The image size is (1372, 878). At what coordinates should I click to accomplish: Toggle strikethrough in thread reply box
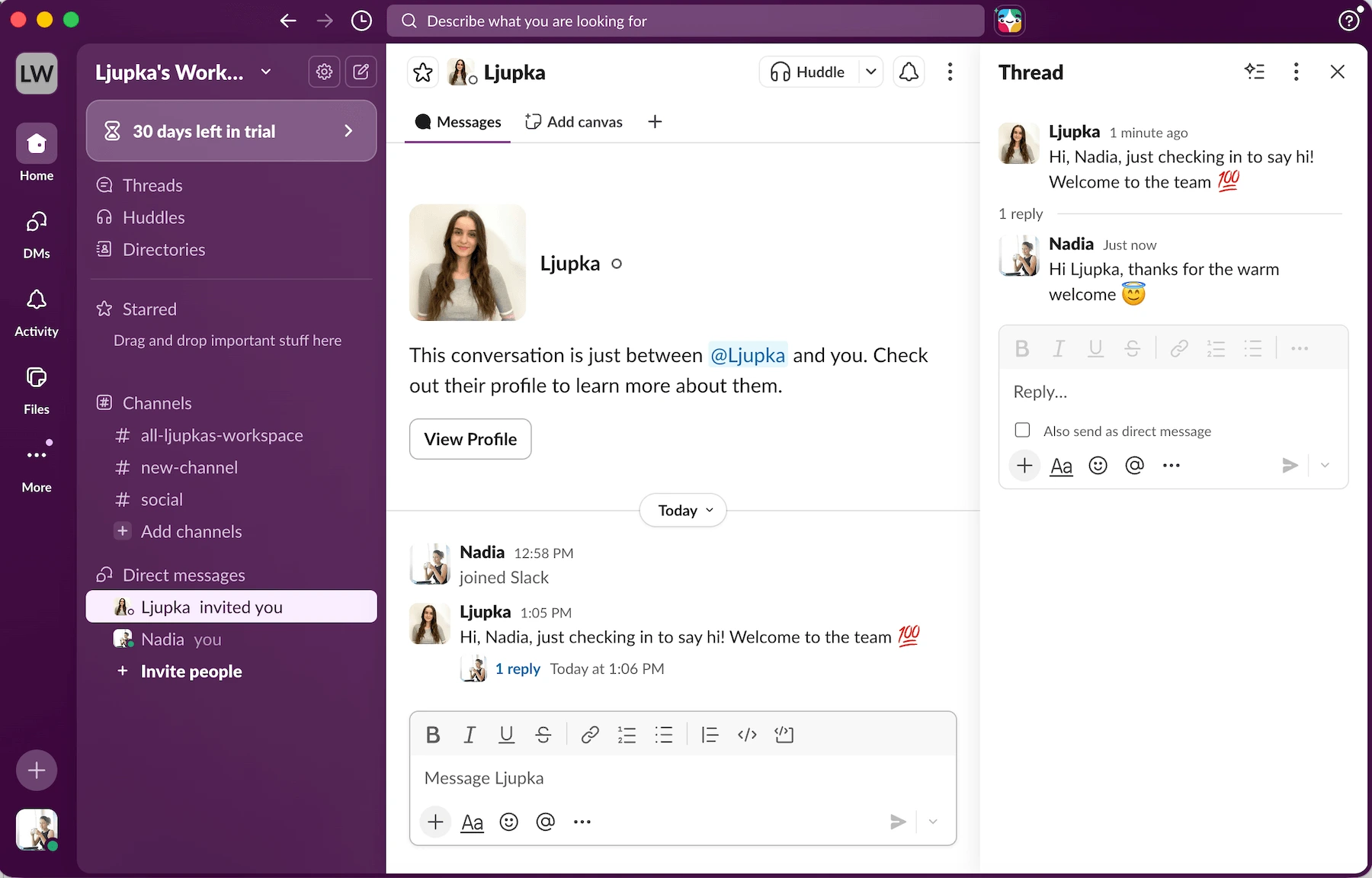coord(1133,349)
